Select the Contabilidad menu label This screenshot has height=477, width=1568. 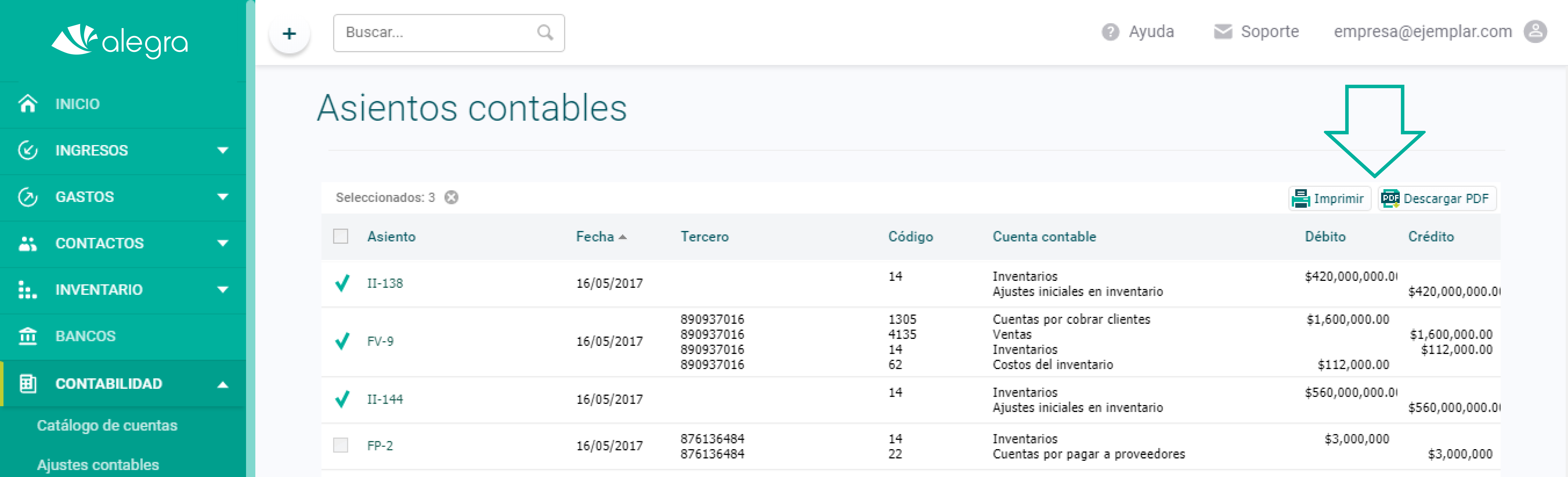(x=109, y=384)
